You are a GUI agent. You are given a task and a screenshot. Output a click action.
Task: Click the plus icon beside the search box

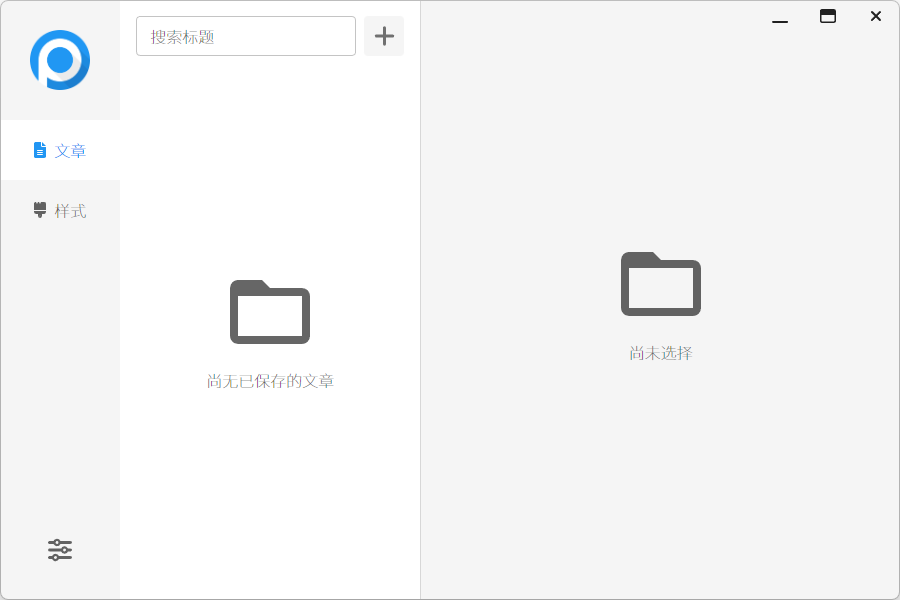[383, 36]
